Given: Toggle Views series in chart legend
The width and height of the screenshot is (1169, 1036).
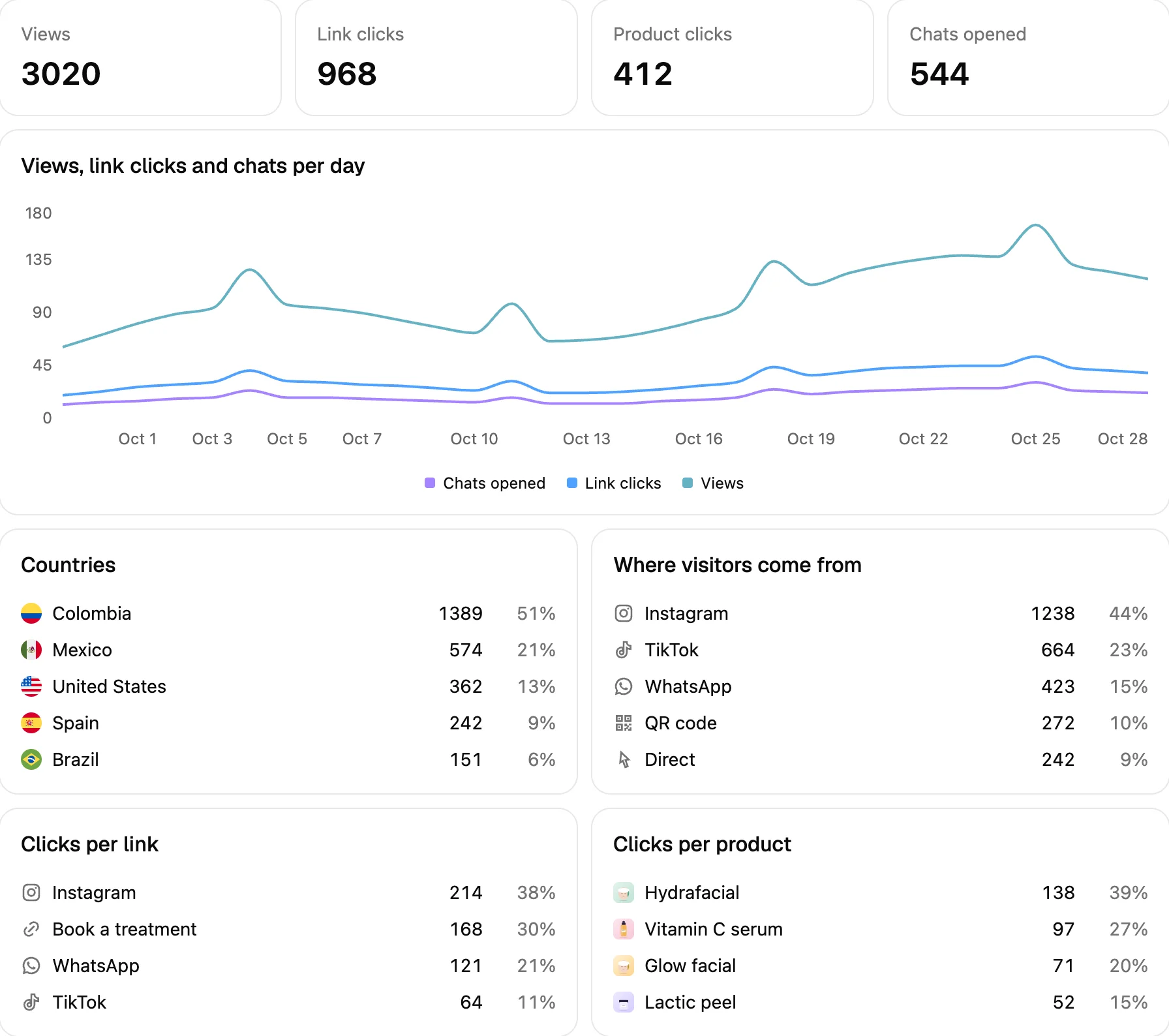Looking at the screenshot, I should pyautogui.click(x=713, y=483).
